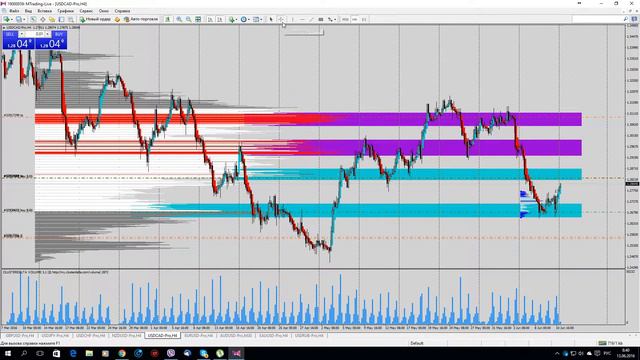Collapse the one-click trading panel arrow

pos(4,28)
